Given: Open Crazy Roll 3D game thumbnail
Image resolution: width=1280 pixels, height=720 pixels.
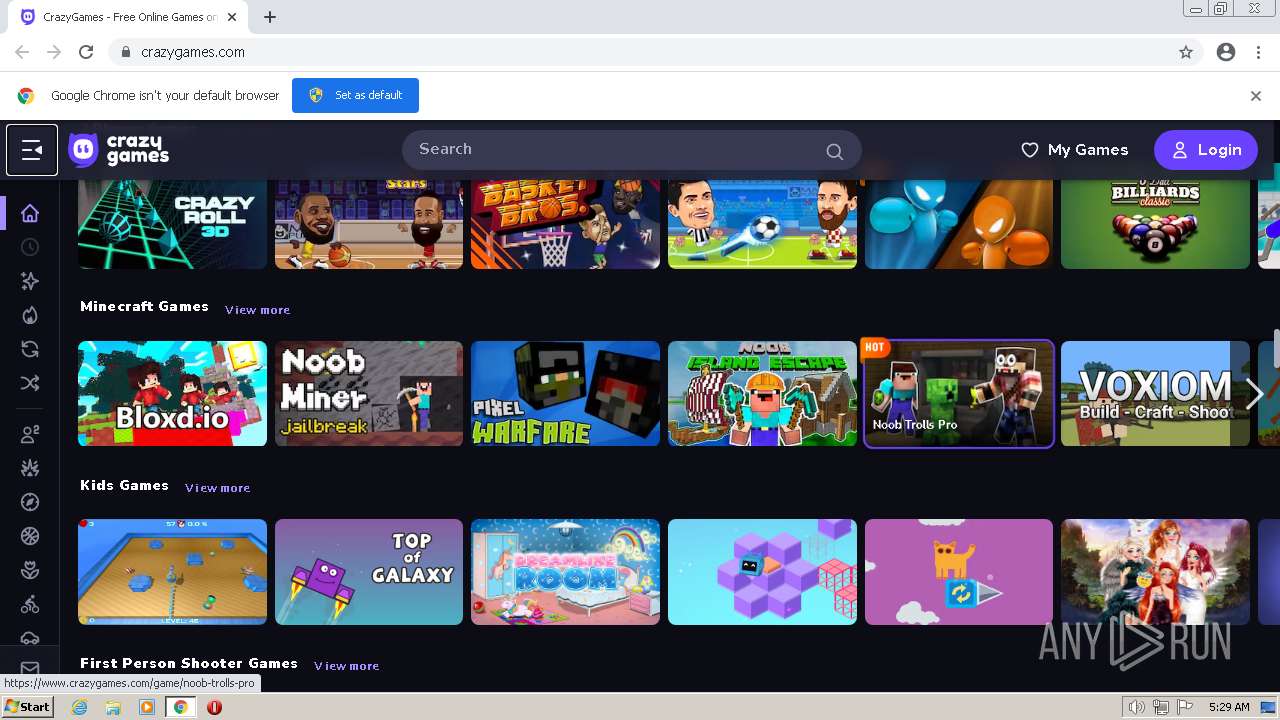Looking at the screenshot, I should pos(173,224).
